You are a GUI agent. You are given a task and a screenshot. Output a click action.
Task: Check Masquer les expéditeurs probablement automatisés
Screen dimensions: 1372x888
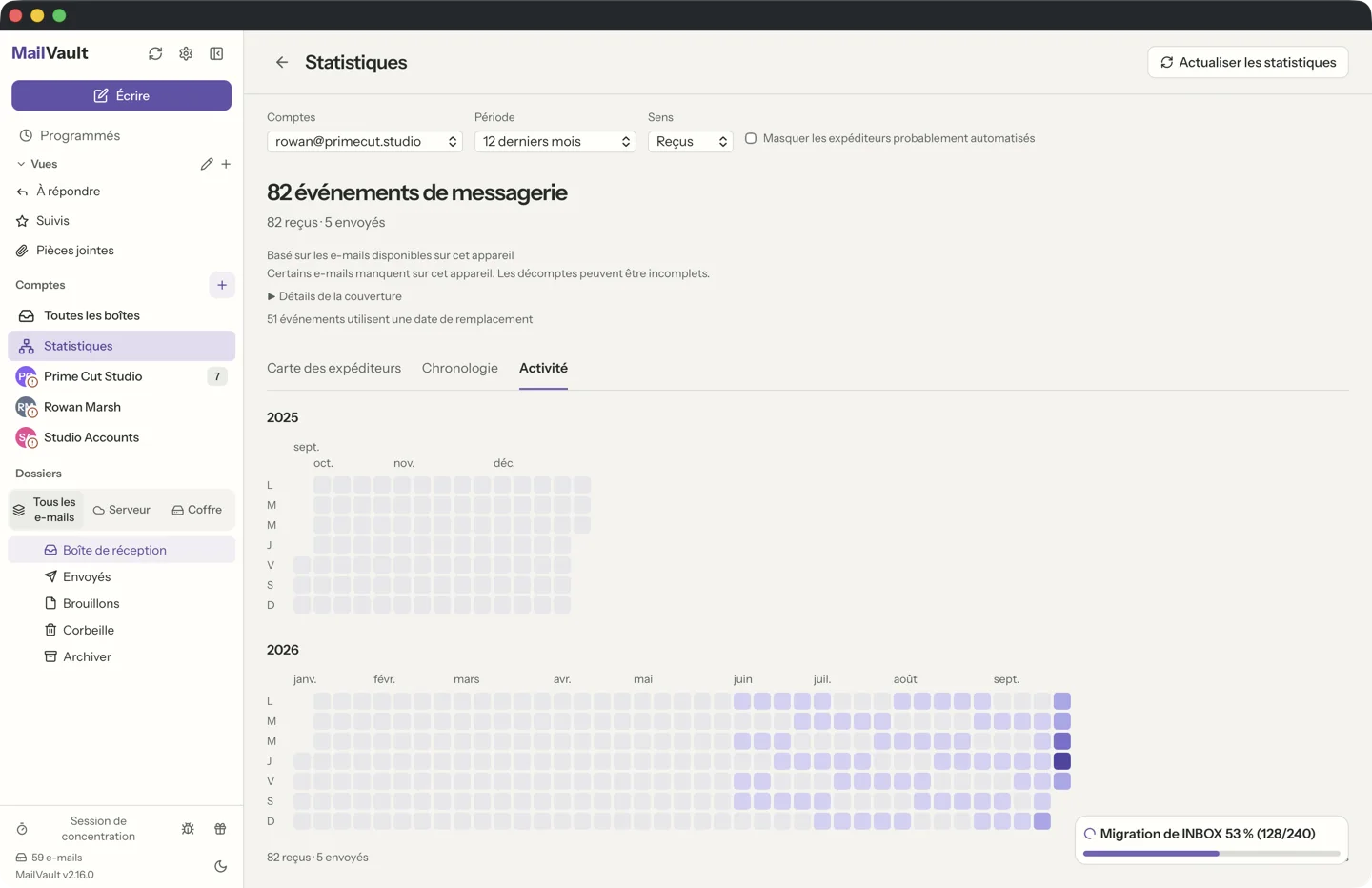tap(751, 138)
